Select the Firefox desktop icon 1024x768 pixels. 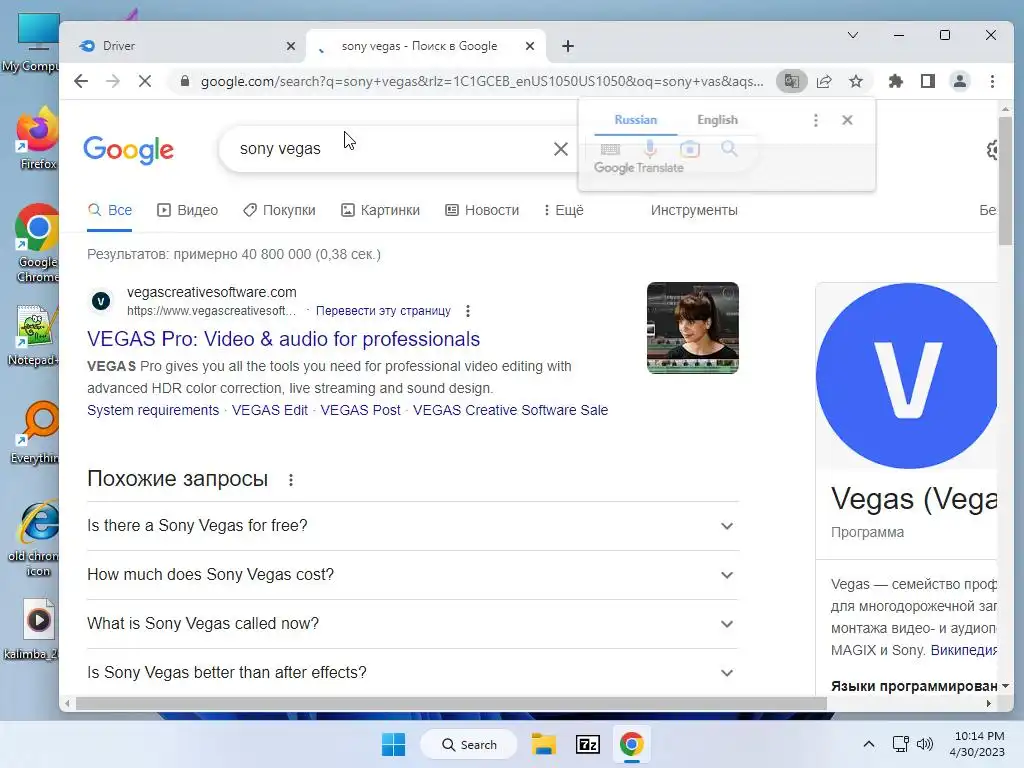37,138
